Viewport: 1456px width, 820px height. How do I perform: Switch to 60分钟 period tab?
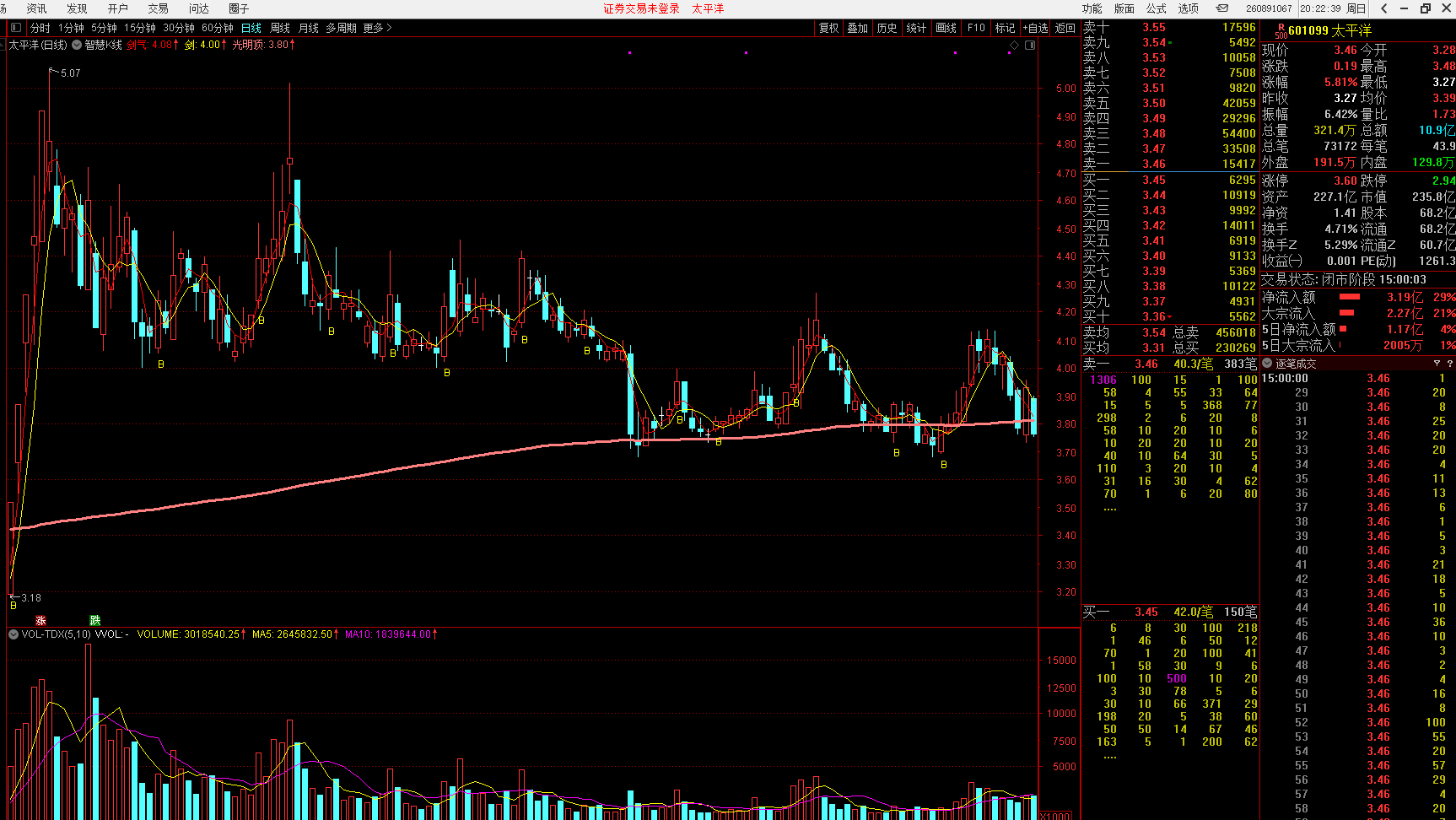(x=218, y=28)
